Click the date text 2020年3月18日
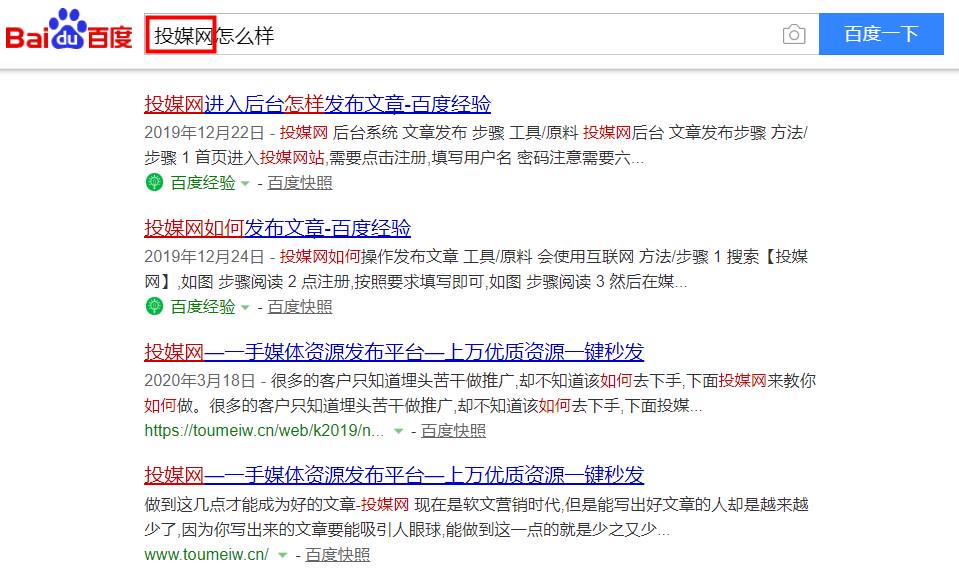Viewport: 959px width, 571px height. (x=199, y=380)
